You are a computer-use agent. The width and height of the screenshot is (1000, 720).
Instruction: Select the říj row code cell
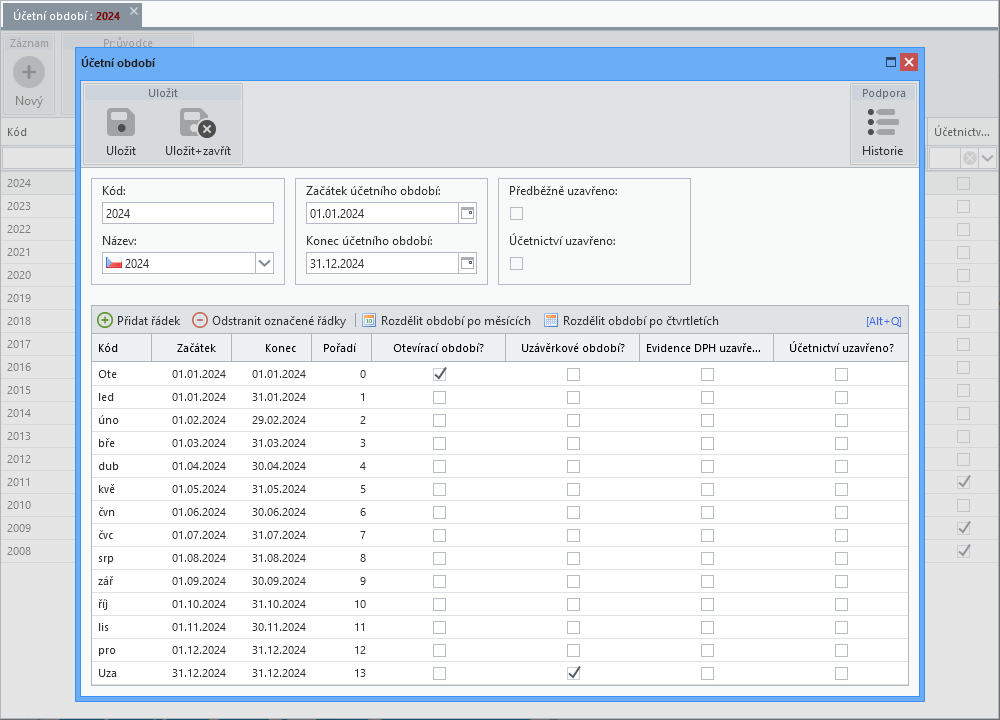pos(121,604)
